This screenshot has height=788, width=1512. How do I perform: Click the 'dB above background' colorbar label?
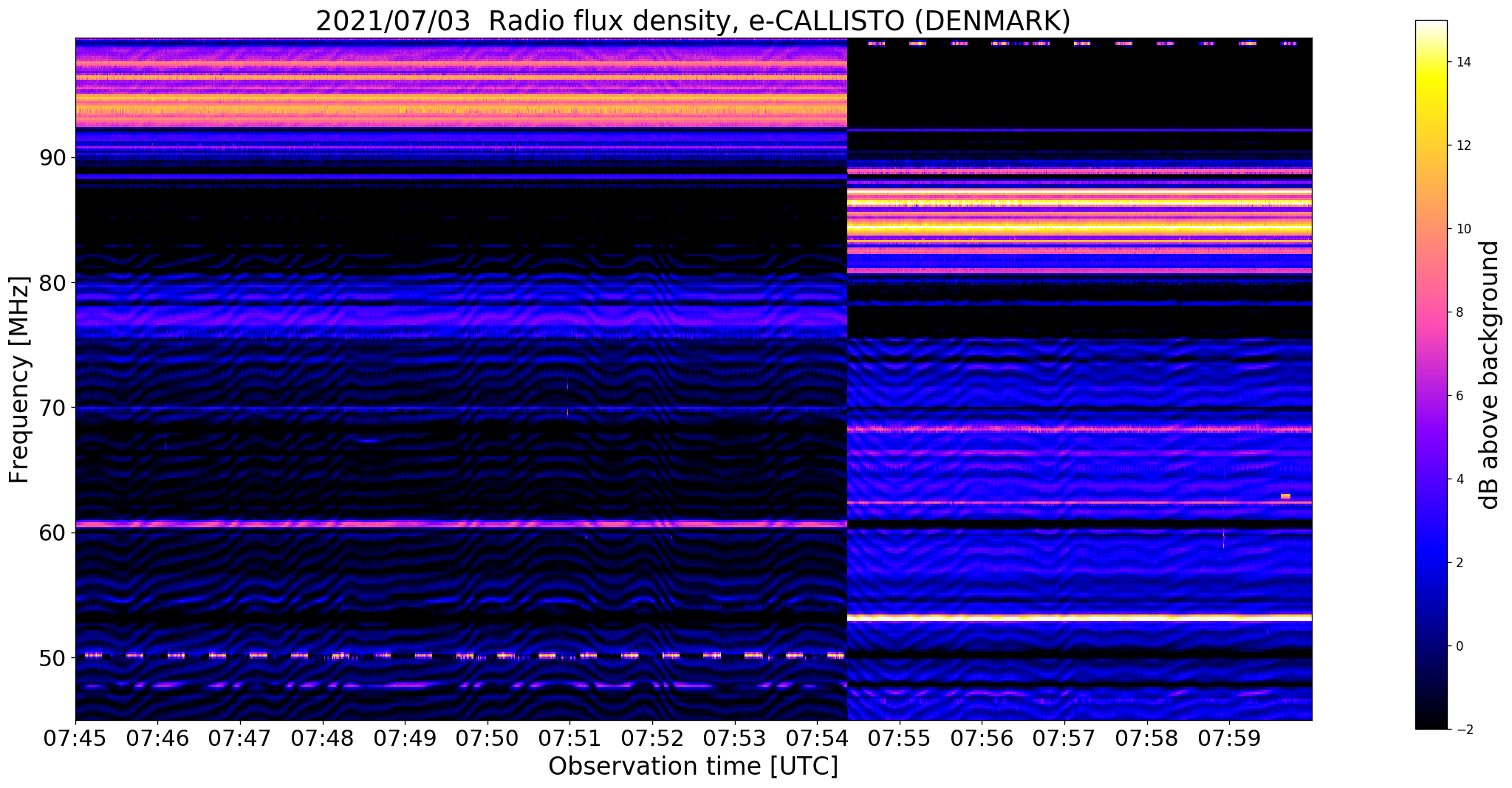(x=1490, y=375)
